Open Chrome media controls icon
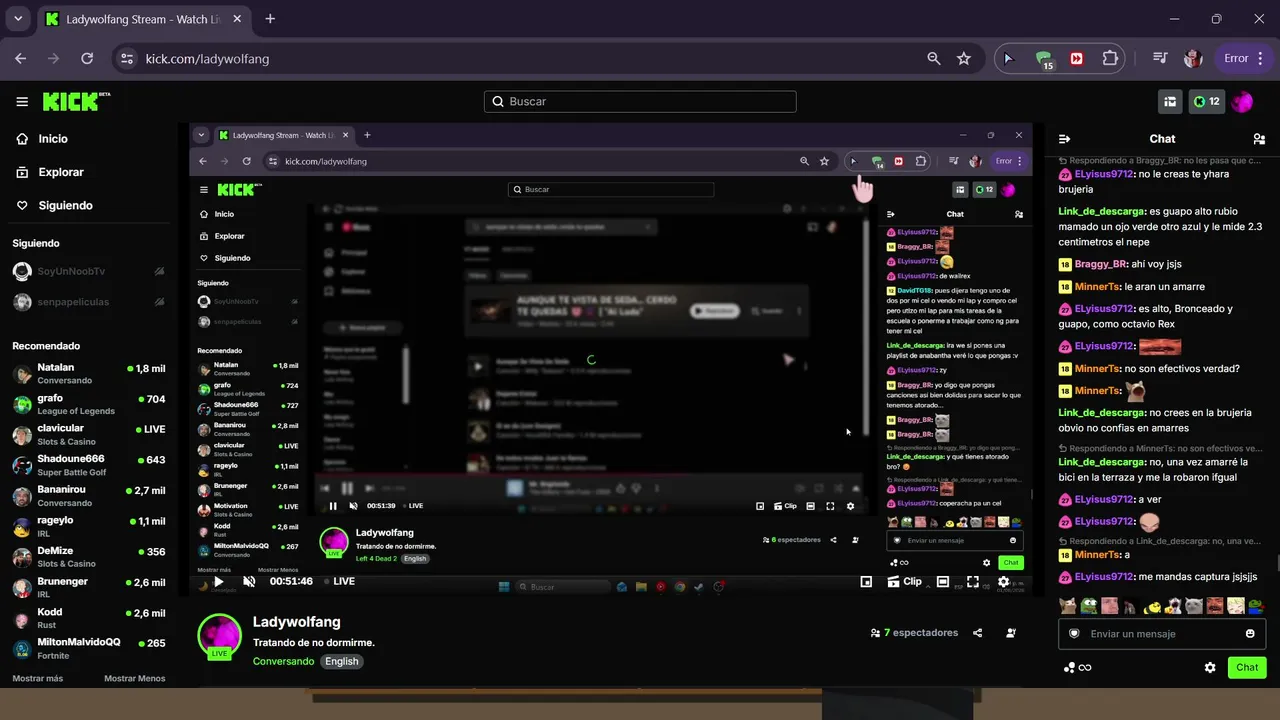 [x=1160, y=59]
